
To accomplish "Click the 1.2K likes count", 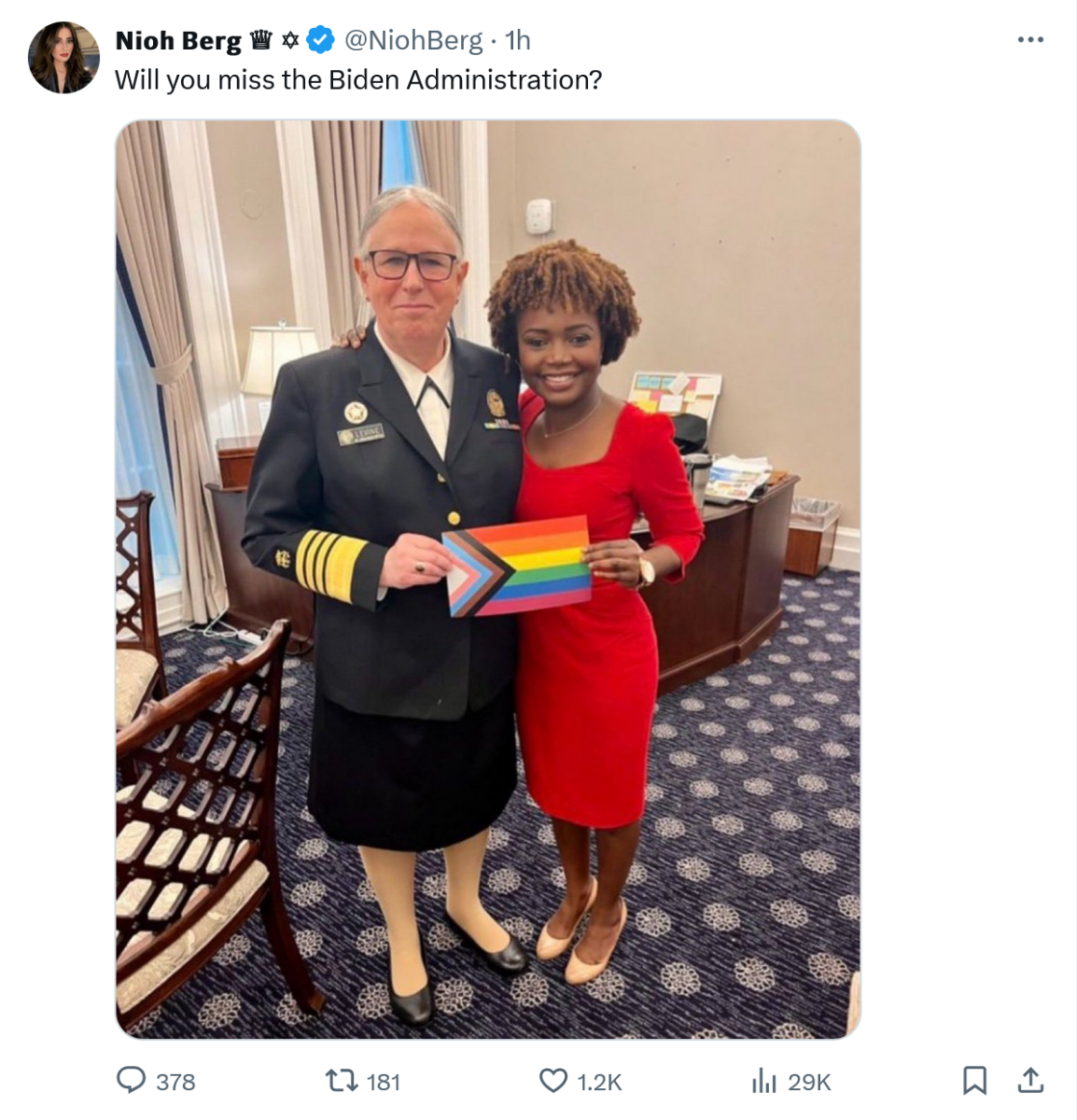I will (x=599, y=1082).
